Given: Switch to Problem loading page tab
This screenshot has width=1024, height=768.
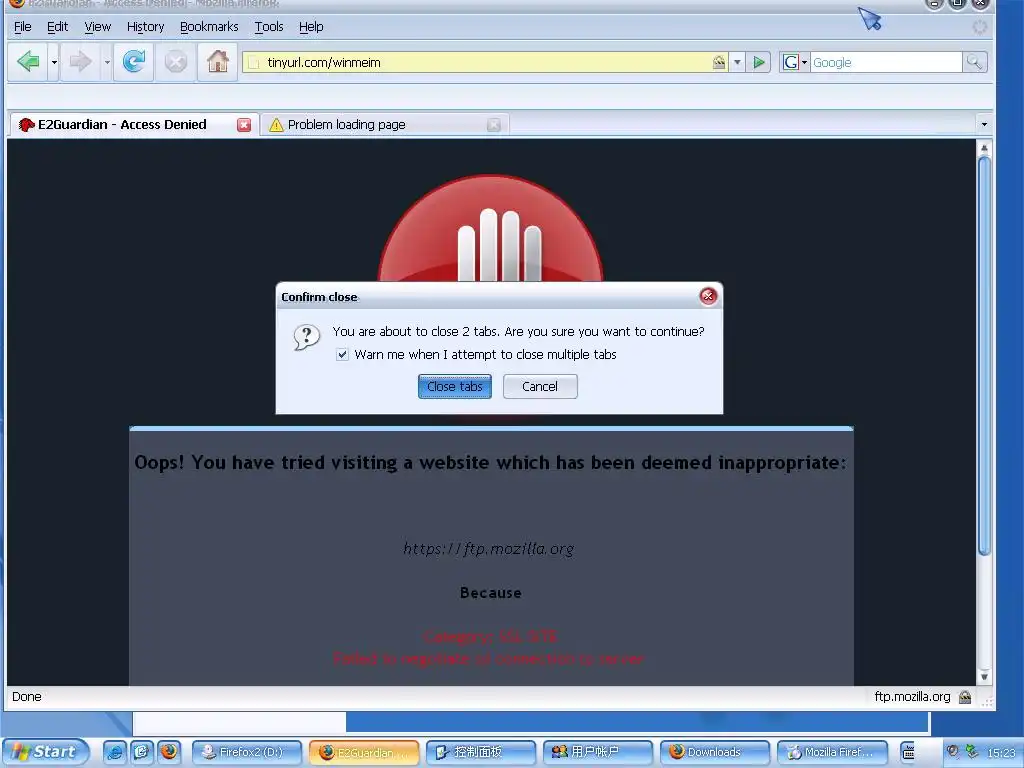Looking at the screenshot, I should [385, 125].
